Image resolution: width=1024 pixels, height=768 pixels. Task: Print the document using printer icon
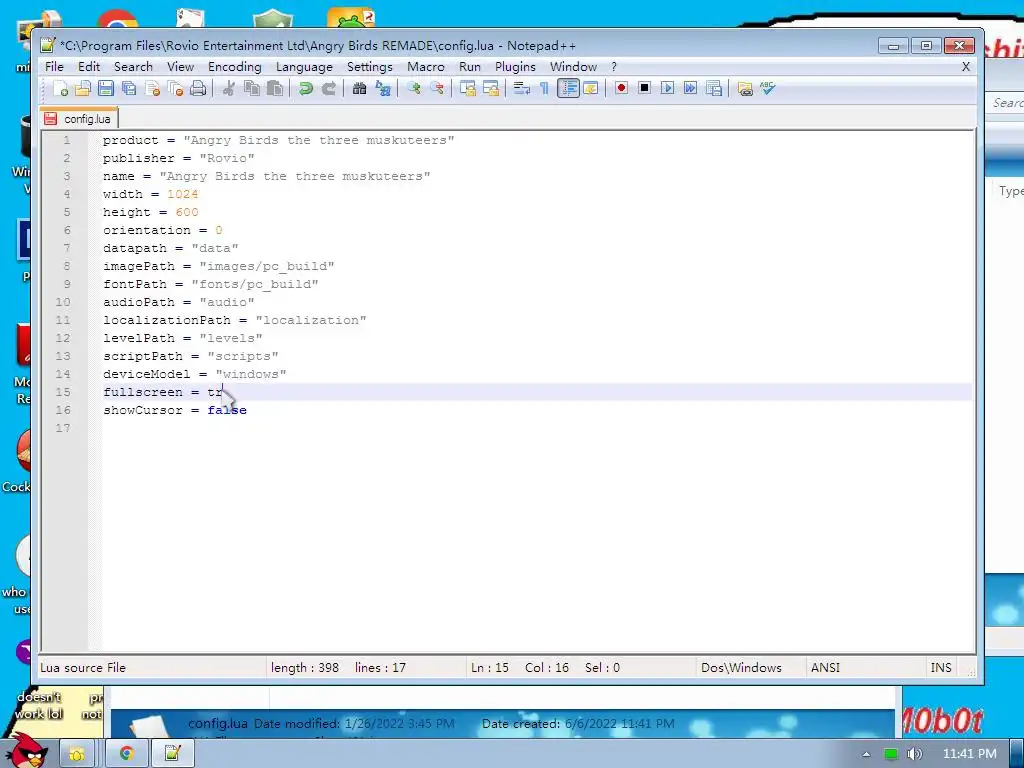pos(198,88)
